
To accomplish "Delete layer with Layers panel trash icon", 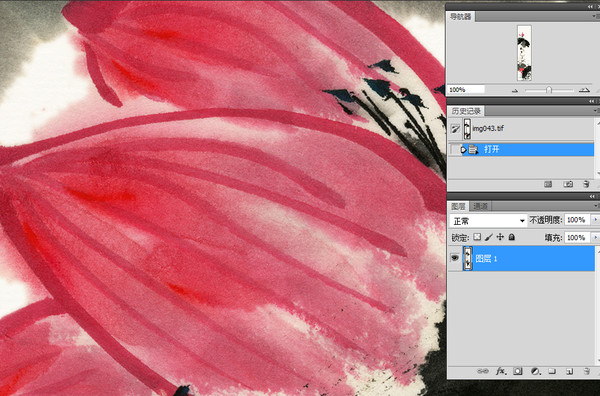I will tap(587, 371).
